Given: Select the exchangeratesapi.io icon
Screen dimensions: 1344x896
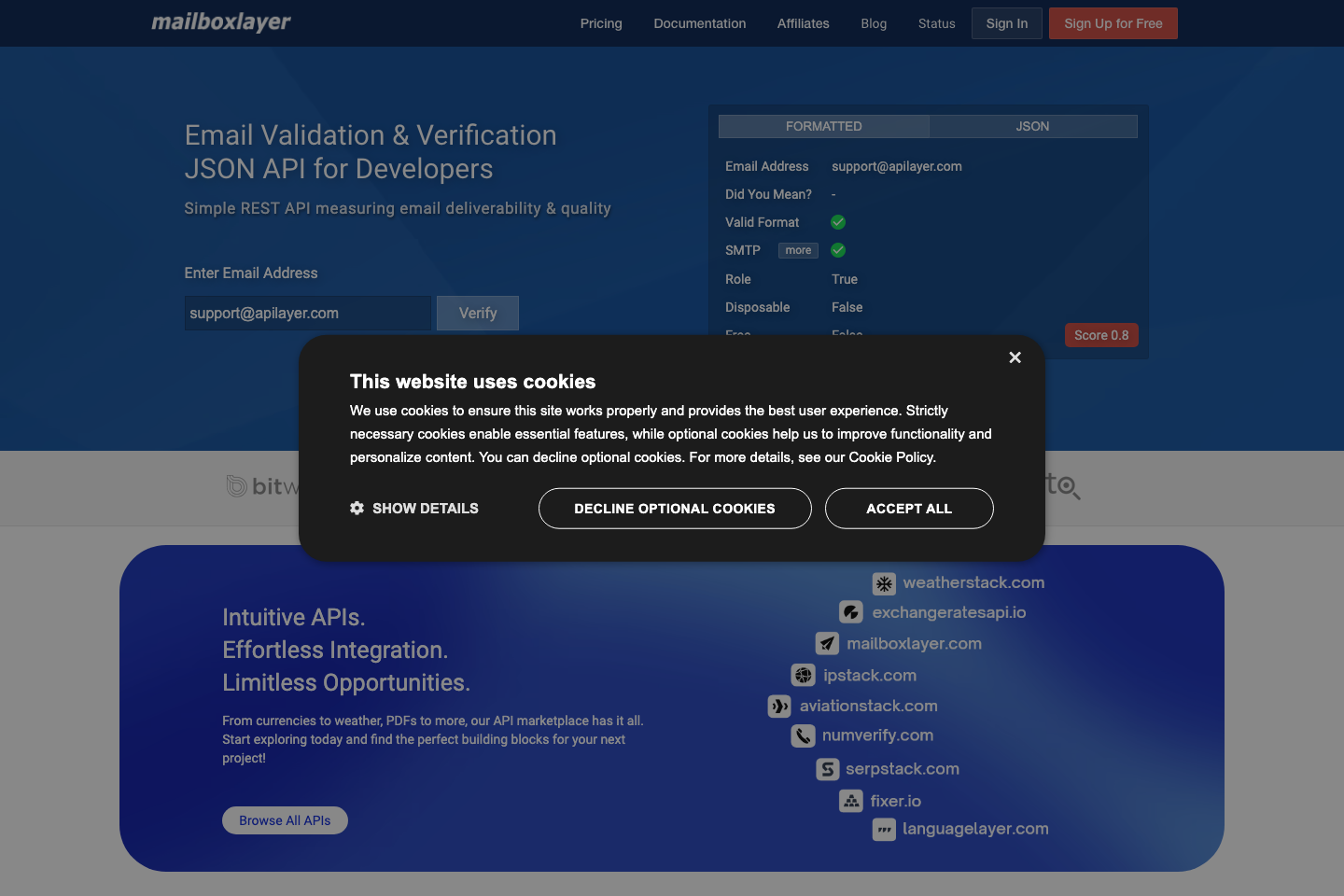Looking at the screenshot, I should 850,612.
